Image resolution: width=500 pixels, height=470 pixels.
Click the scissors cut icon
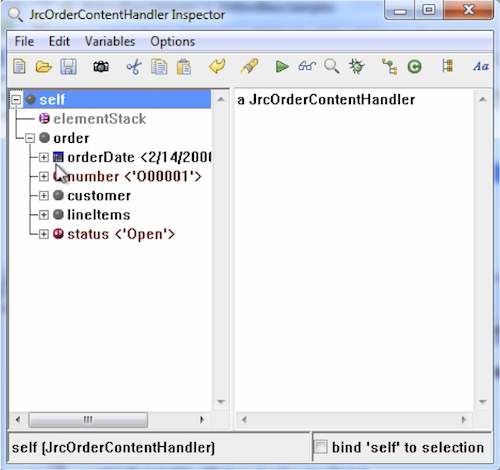[x=134, y=67]
